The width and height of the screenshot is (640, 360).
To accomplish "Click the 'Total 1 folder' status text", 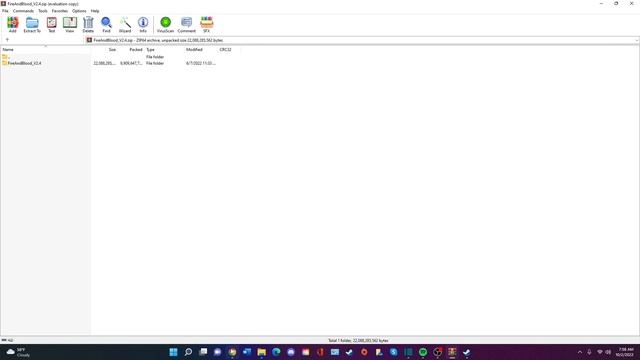I will [x=358, y=340].
